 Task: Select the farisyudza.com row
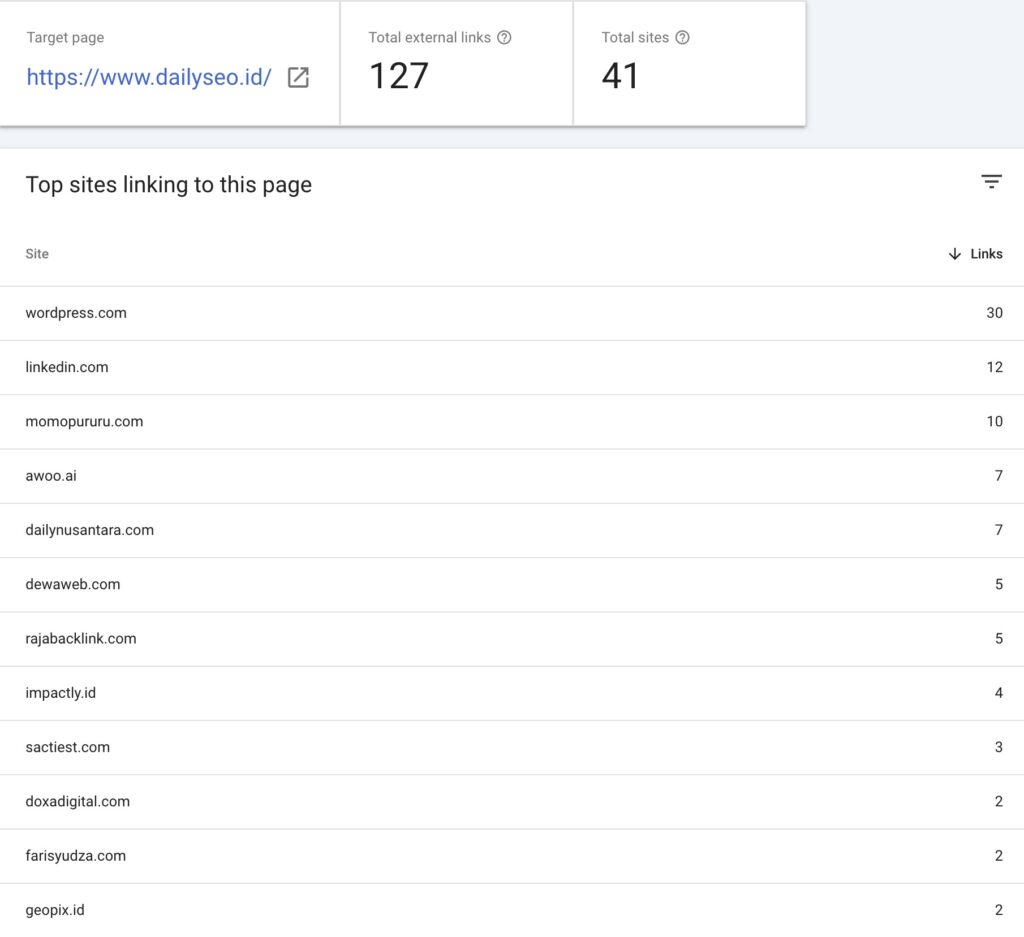click(512, 855)
